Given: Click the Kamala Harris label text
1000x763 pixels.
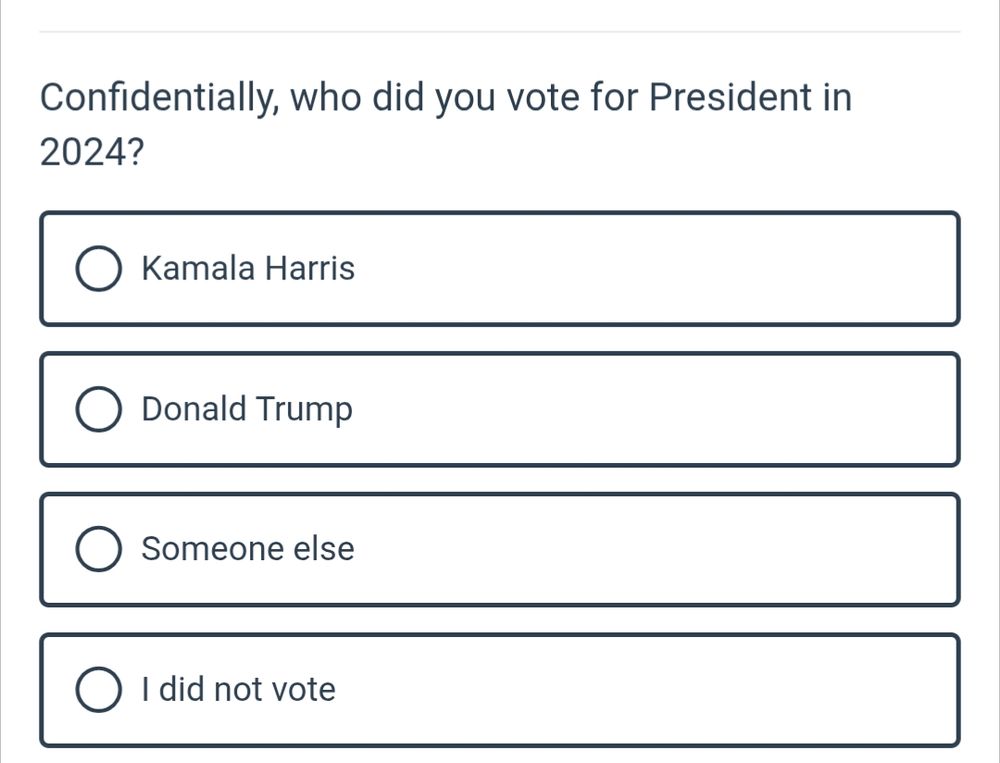Looking at the screenshot, I should click(248, 268).
